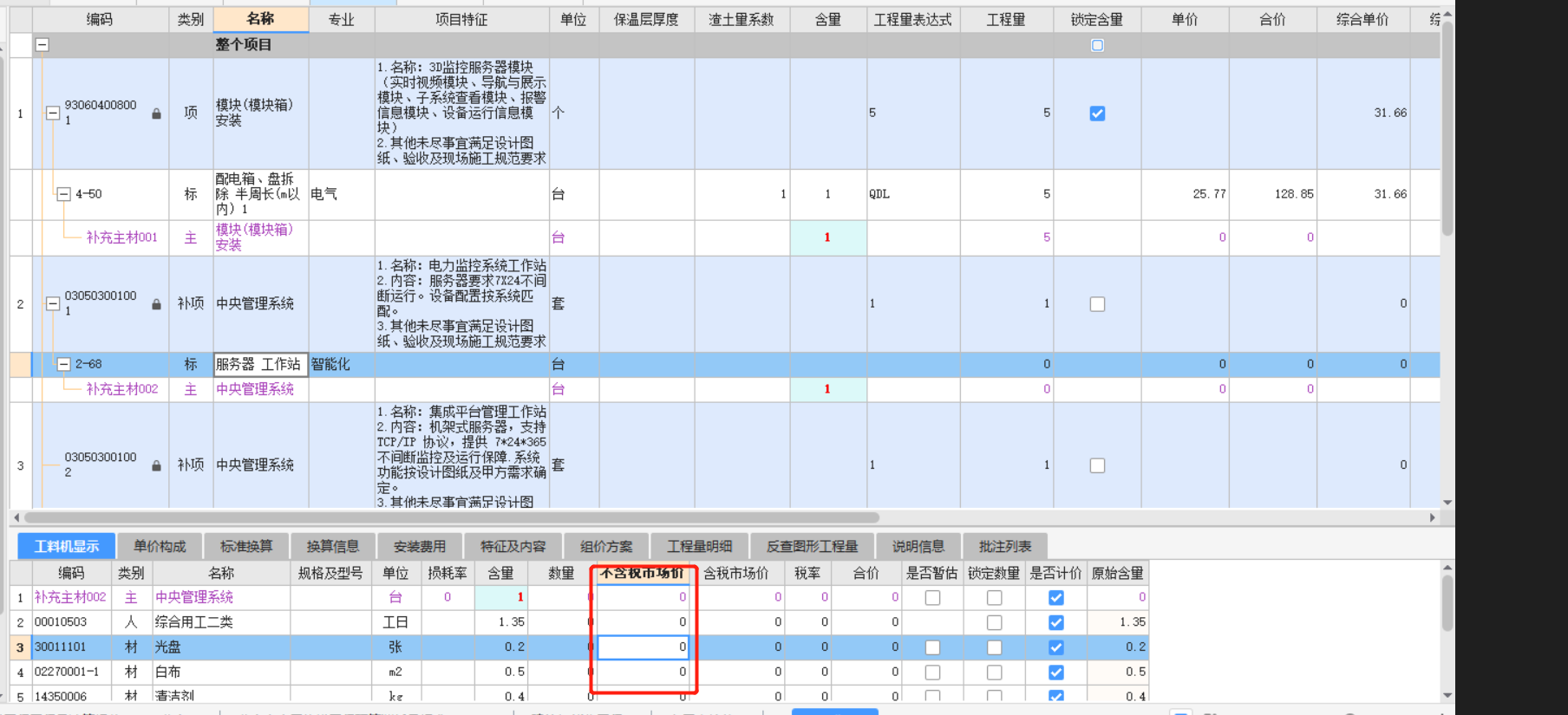
Task: Open the 反查图形工程量 tab
Action: pos(813,546)
